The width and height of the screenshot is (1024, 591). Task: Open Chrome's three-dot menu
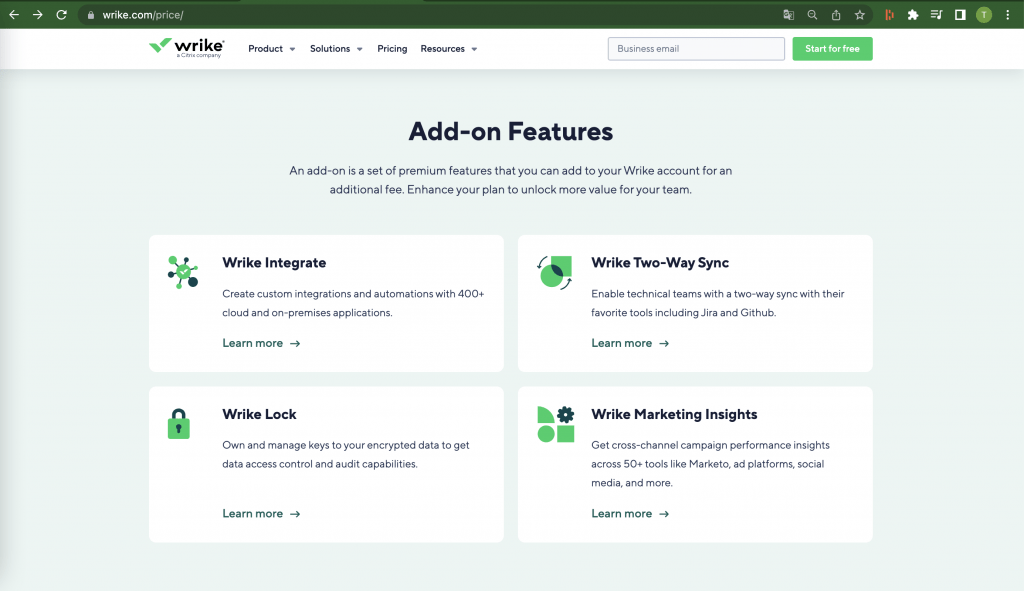[x=1008, y=15]
